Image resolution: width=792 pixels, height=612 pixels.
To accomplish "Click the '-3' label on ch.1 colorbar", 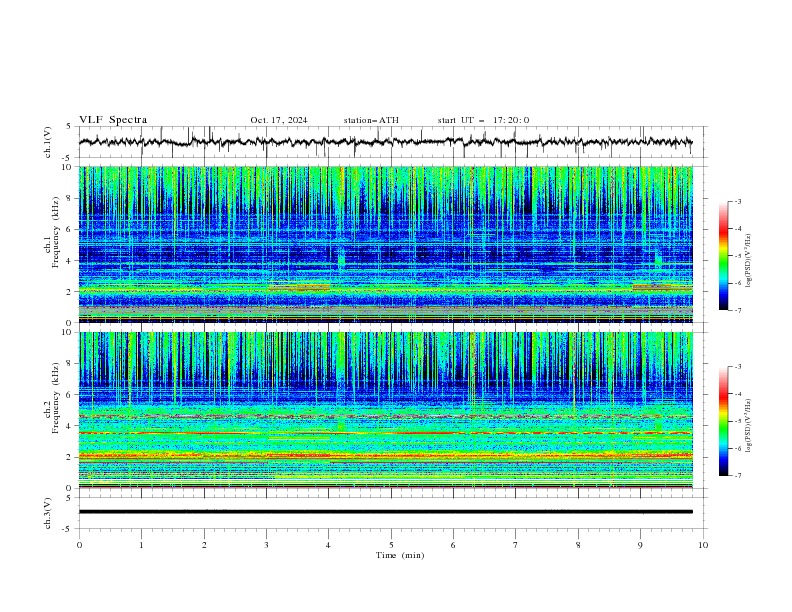I will coord(737,202).
